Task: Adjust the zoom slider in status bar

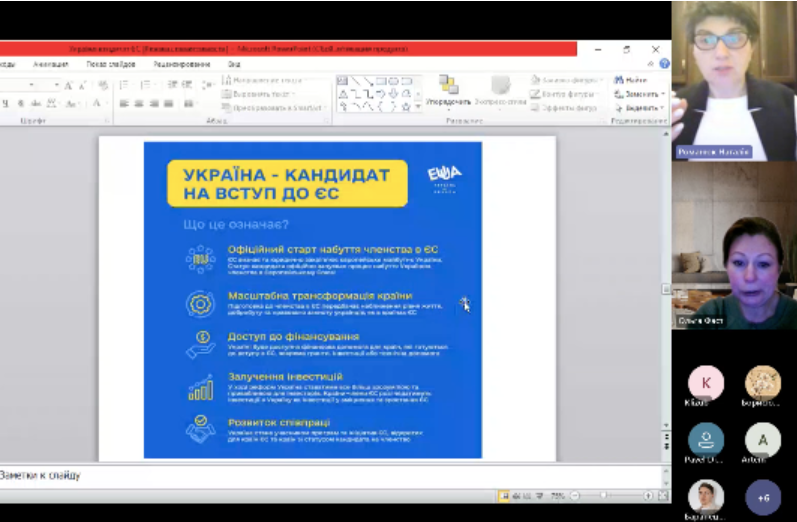Action: coord(604,495)
